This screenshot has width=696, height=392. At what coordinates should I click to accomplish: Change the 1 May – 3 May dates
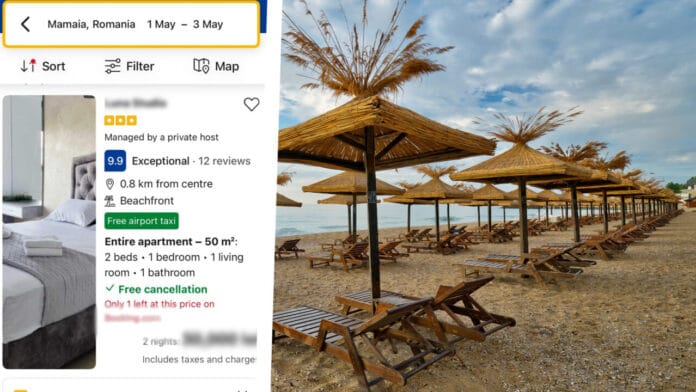(185, 24)
